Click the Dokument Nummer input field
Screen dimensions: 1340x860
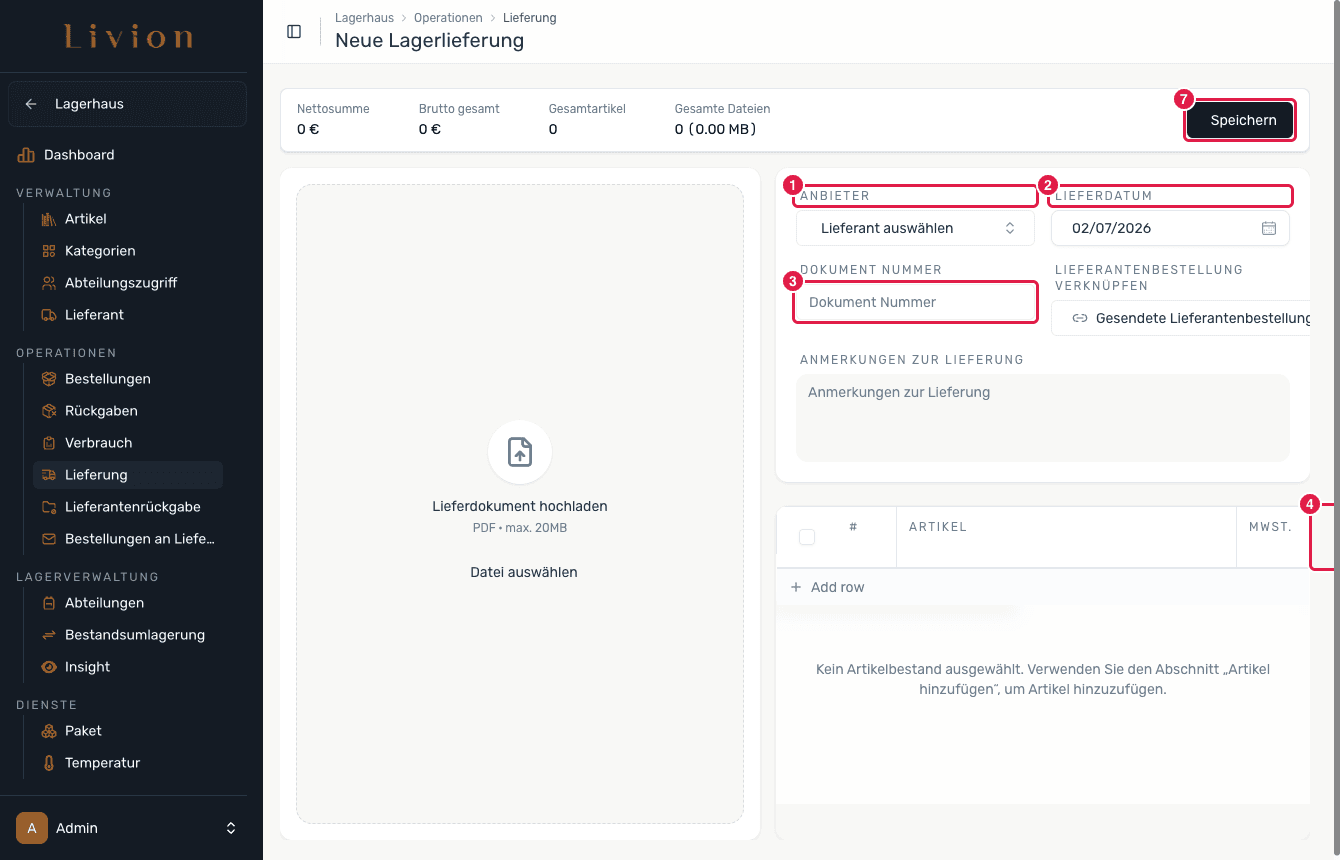pyautogui.click(x=915, y=302)
